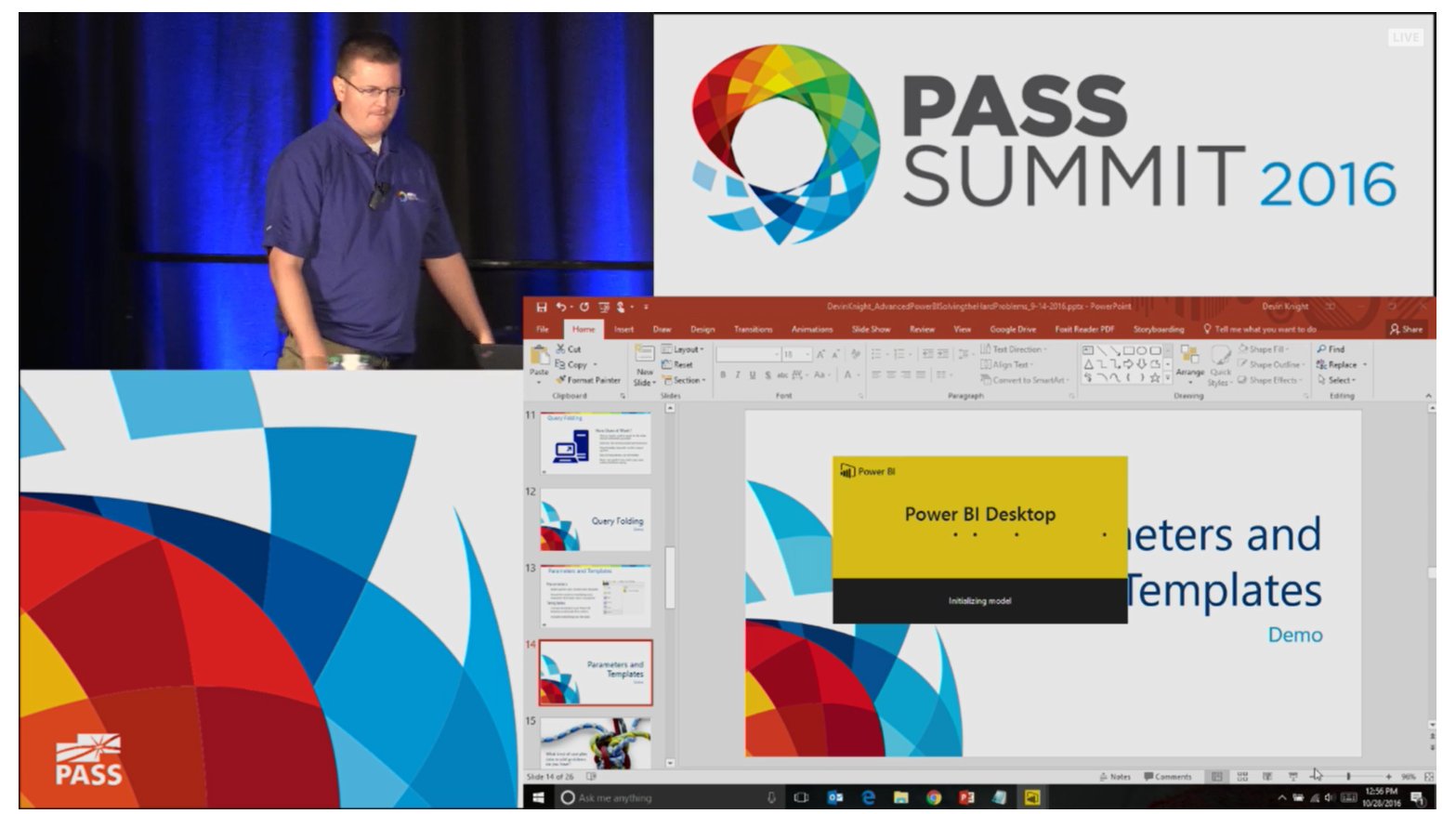The image size is (1456, 814).
Task: Increase the list indent level
Action: click(x=943, y=354)
